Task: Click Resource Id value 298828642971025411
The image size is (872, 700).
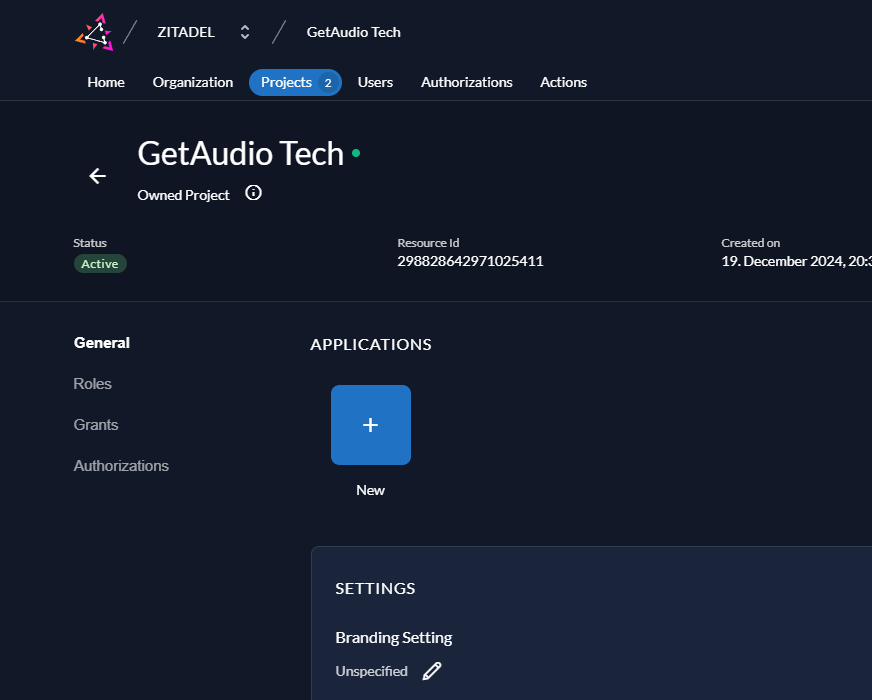Action: (x=470, y=261)
